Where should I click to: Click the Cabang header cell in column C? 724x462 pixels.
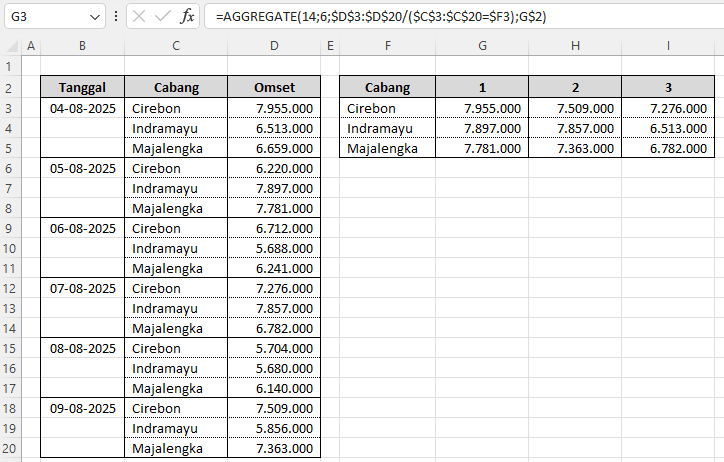pyautogui.click(x=176, y=87)
